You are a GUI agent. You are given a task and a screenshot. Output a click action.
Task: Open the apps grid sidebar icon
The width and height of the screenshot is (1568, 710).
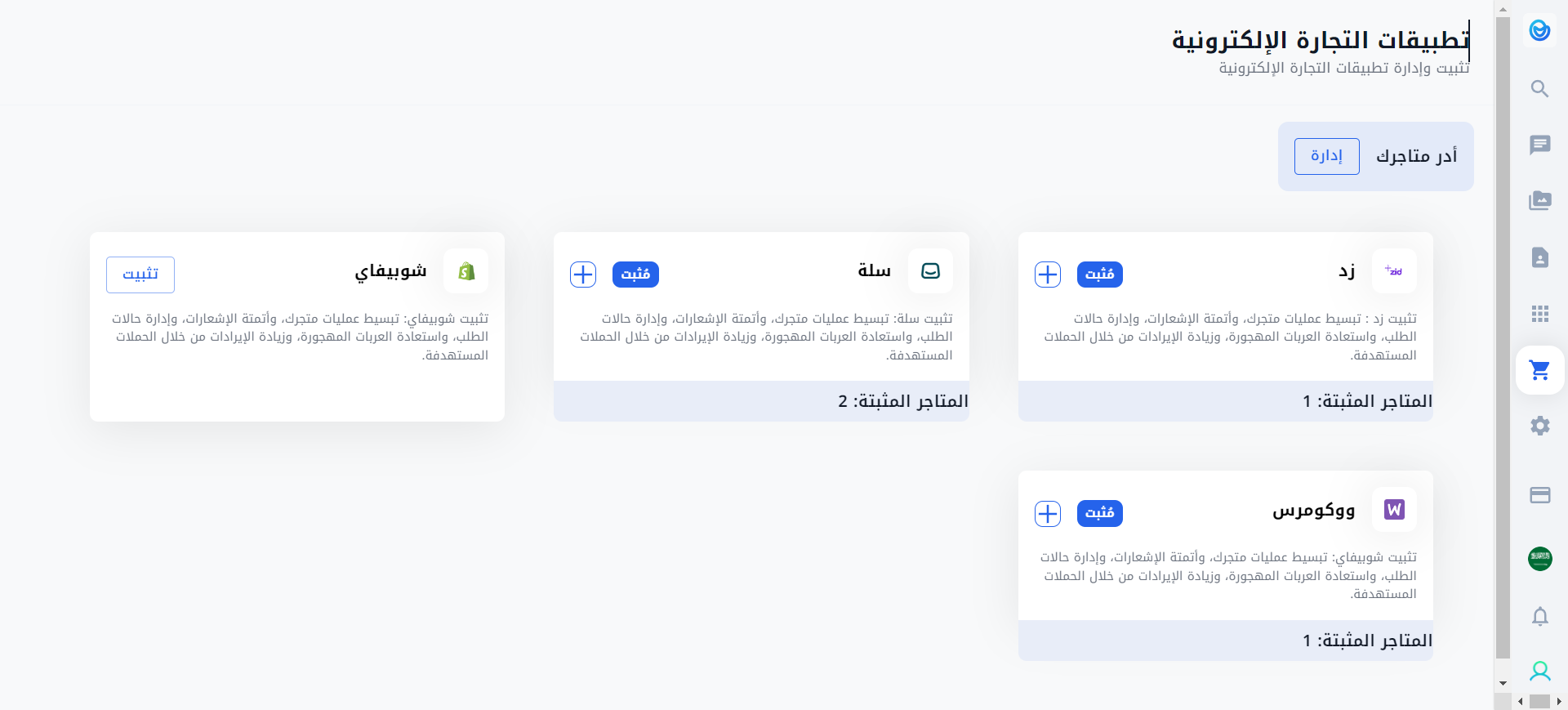[1539, 314]
